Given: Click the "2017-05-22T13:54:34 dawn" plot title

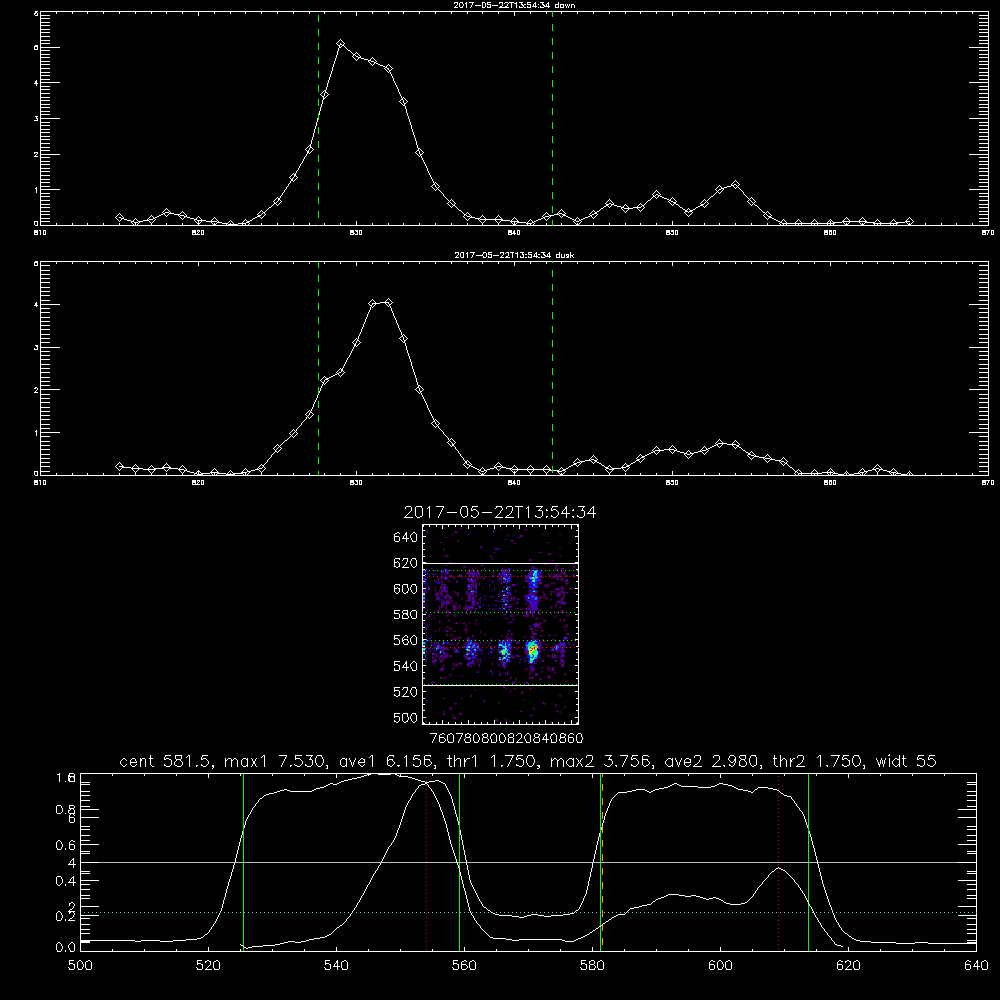Looking at the screenshot, I should 513,5.
